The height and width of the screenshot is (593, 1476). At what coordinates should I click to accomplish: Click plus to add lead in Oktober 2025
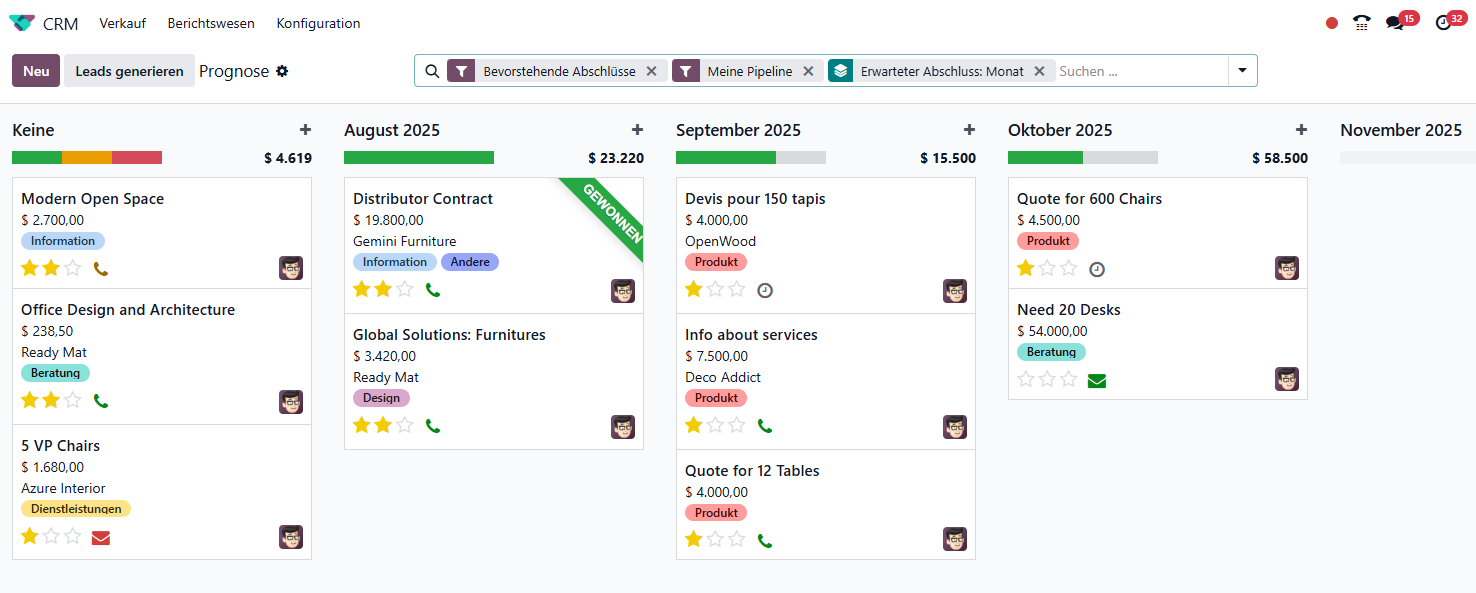(x=1301, y=130)
